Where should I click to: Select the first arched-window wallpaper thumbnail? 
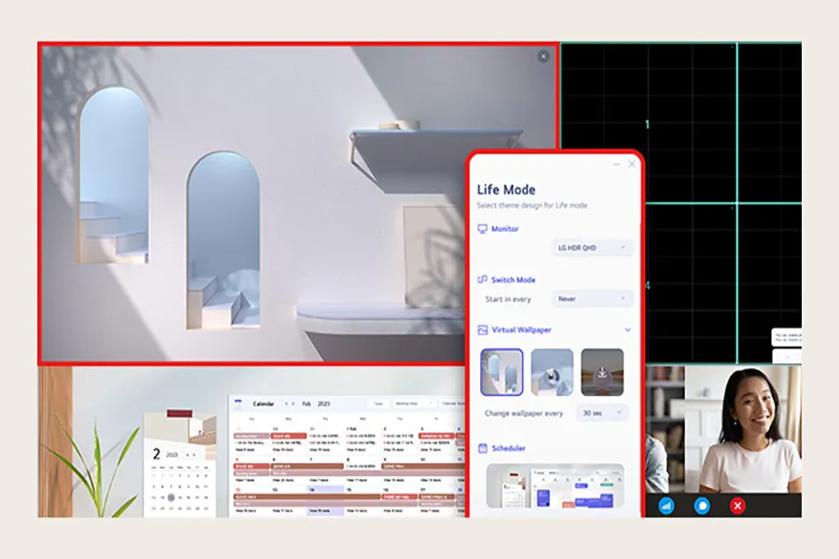click(x=501, y=372)
